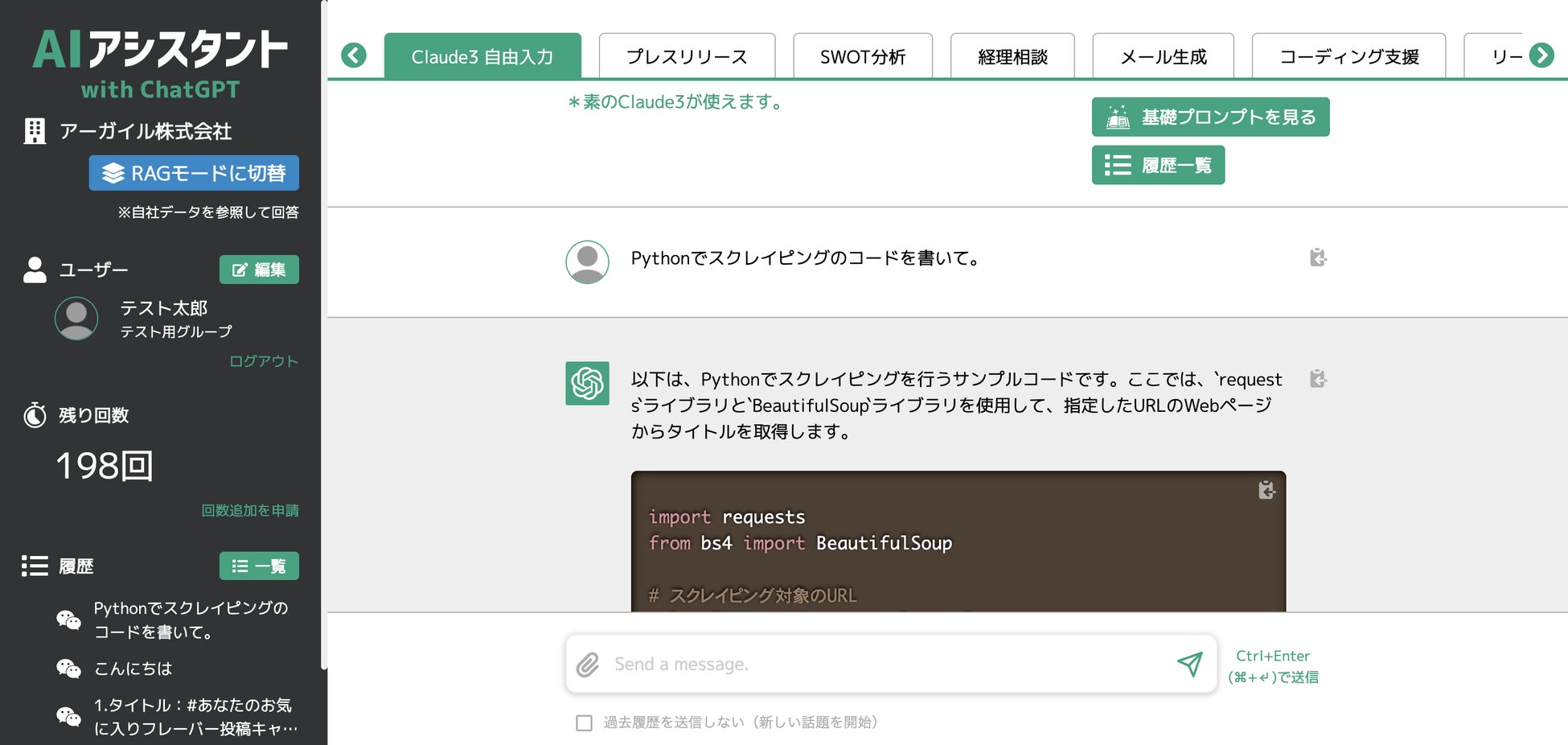Select the SWOT分析 tab
Image resolution: width=1568 pixels, height=745 pixels.
click(862, 57)
